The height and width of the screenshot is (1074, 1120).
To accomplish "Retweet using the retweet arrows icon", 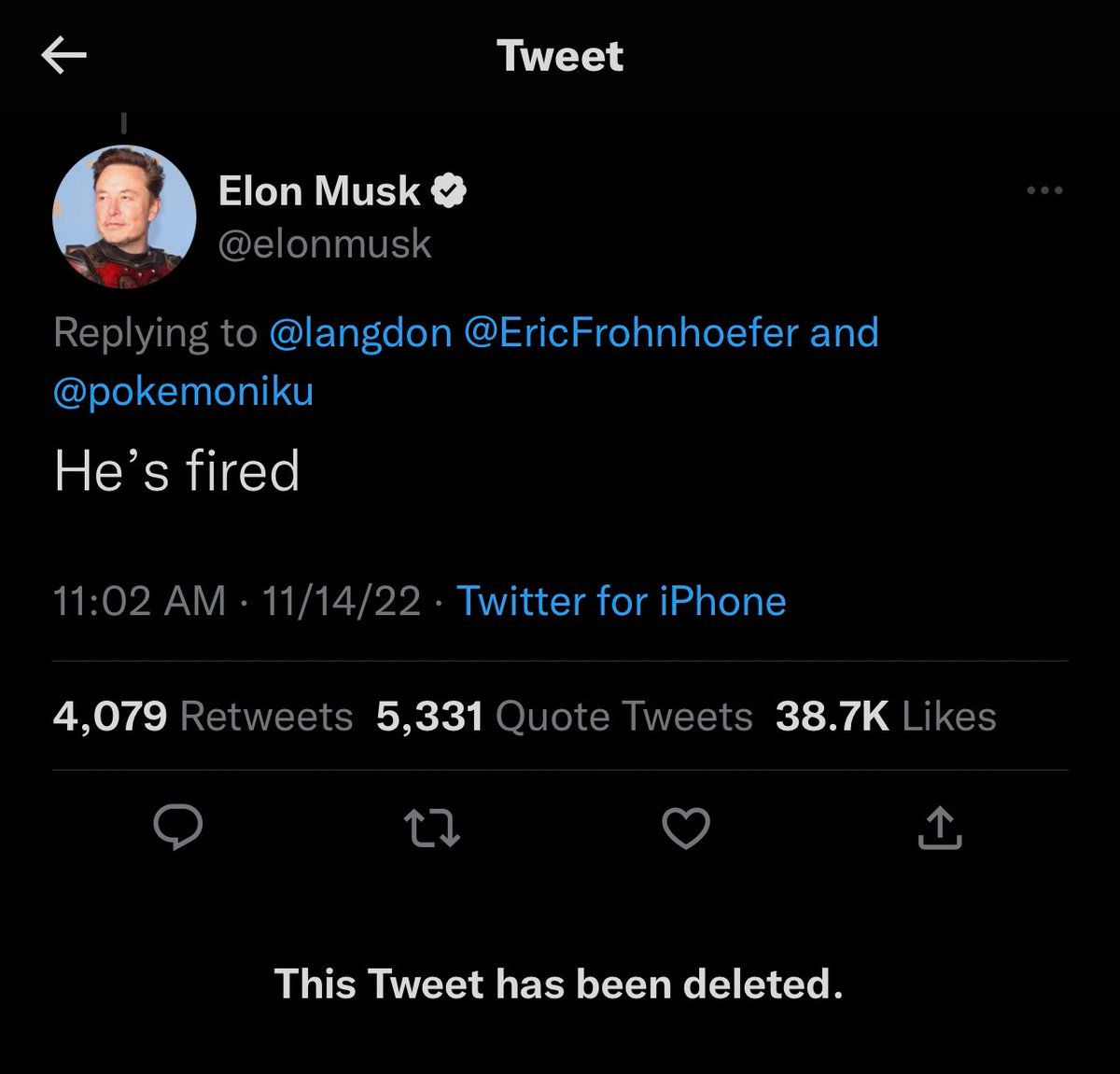I will coord(431,829).
